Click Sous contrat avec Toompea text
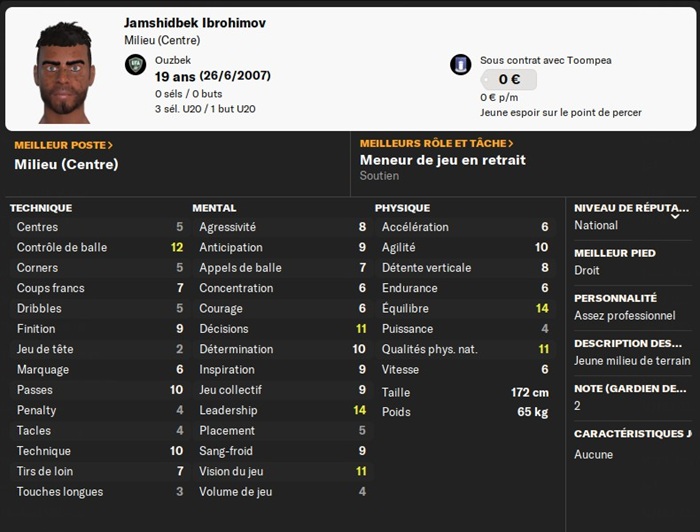The height and width of the screenshot is (532, 700). click(x=545, y=60)
